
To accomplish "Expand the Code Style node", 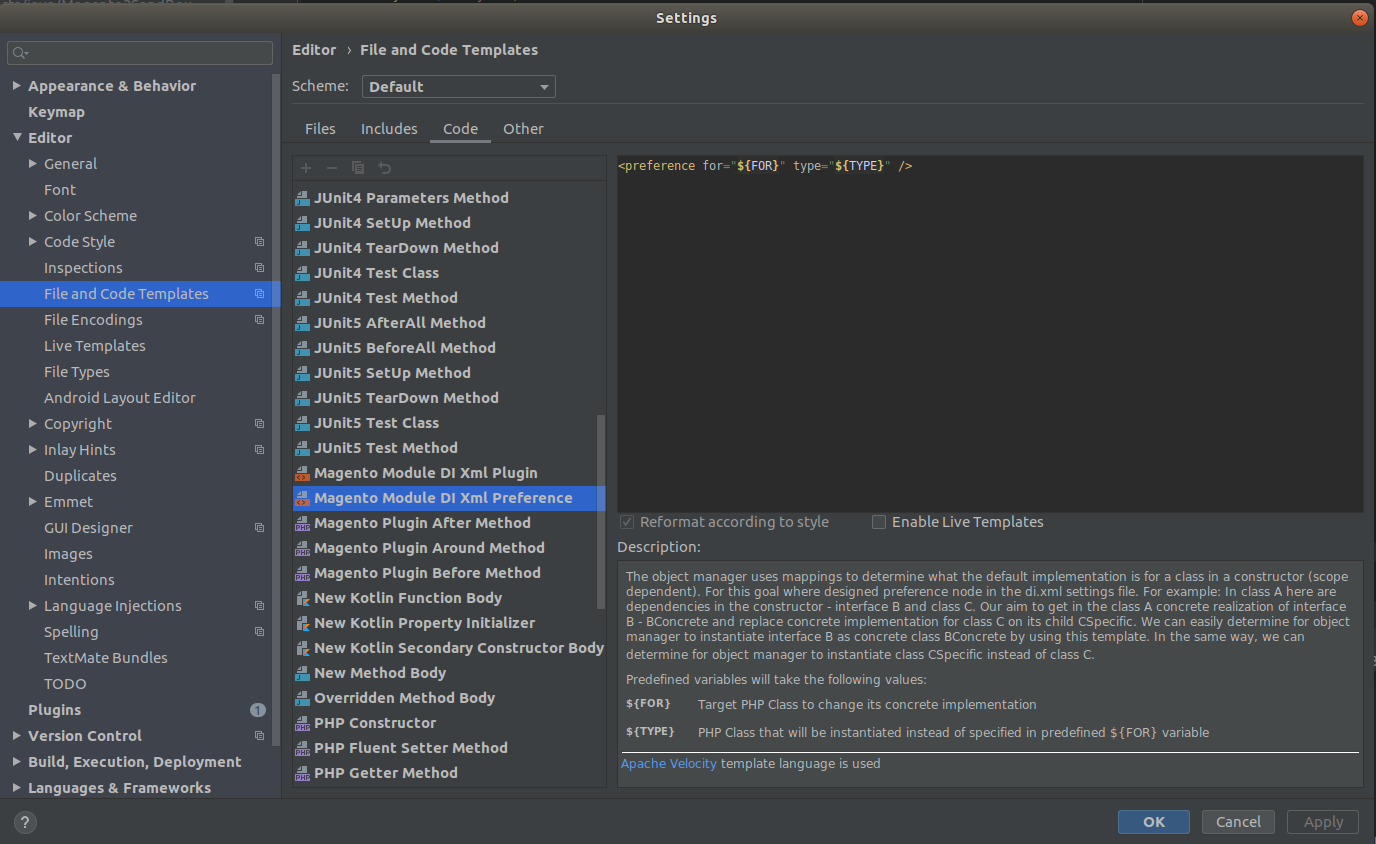I will click(x=33, y=242).
